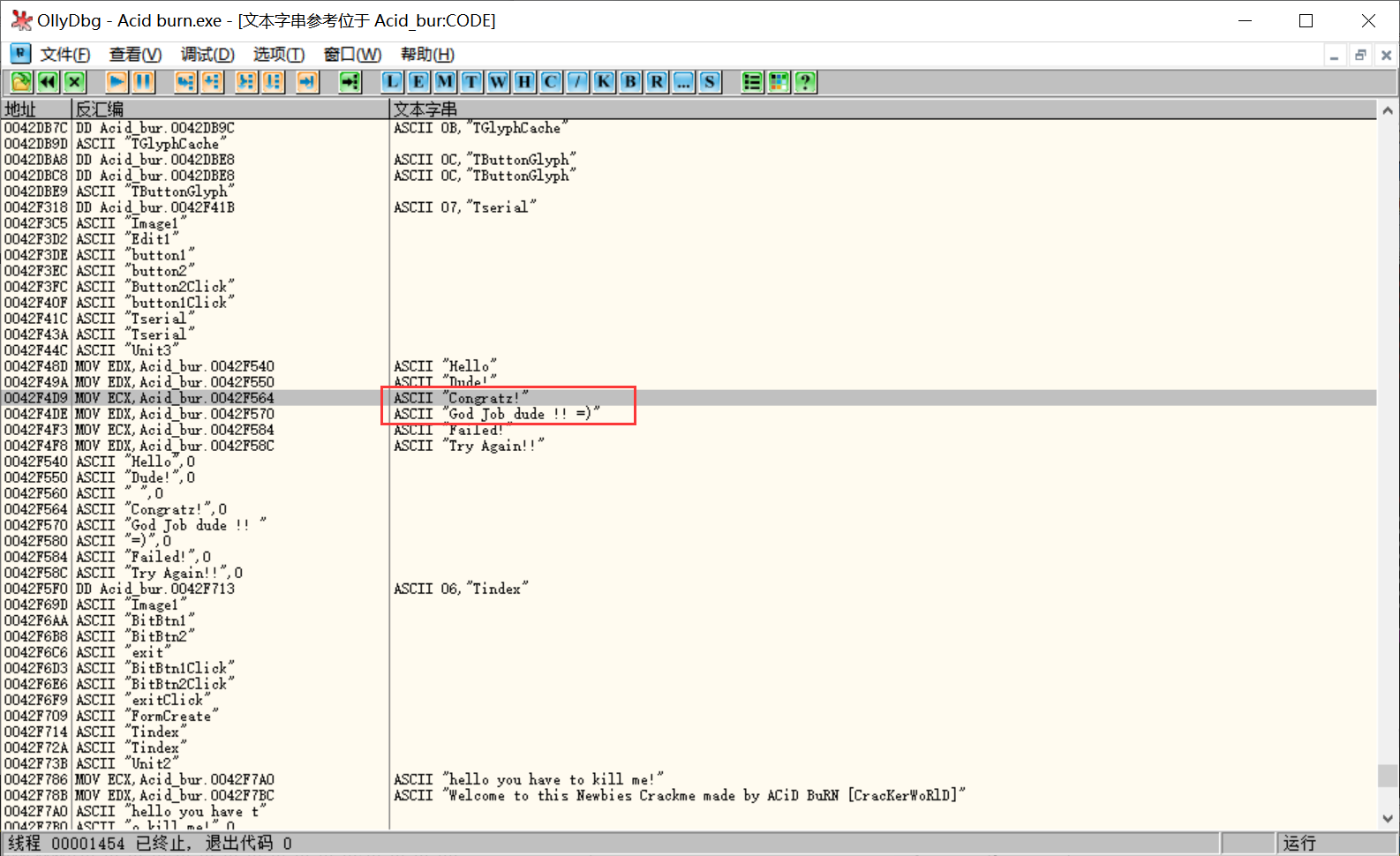Run the program with the play icon
Viewport: 1400px width, 856px height.
(x=117, y=82)
